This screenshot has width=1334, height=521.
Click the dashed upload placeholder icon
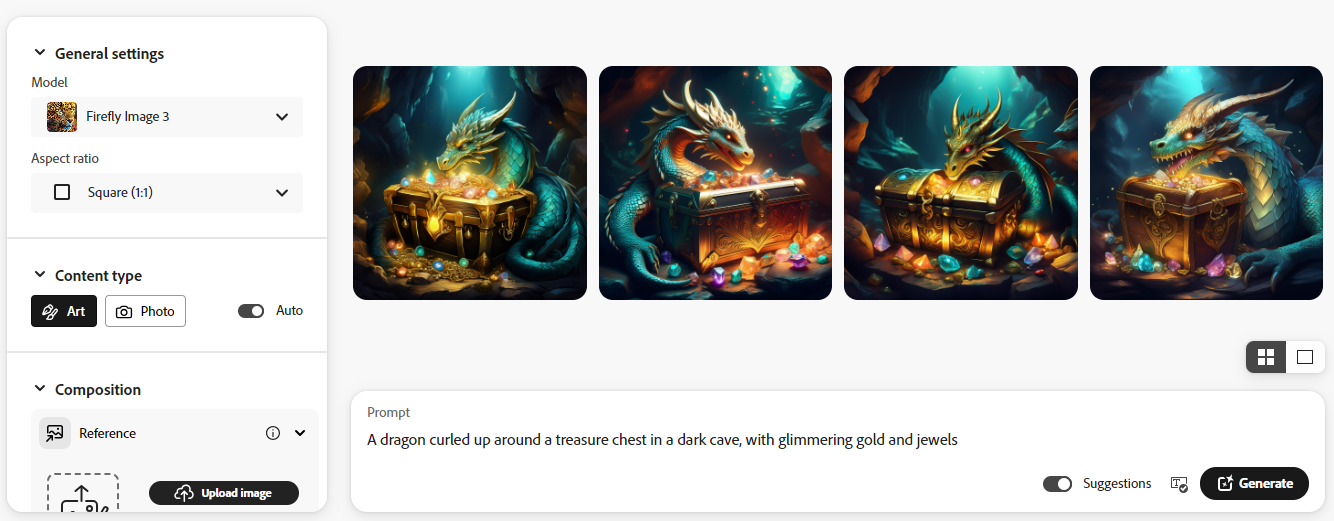83,494
